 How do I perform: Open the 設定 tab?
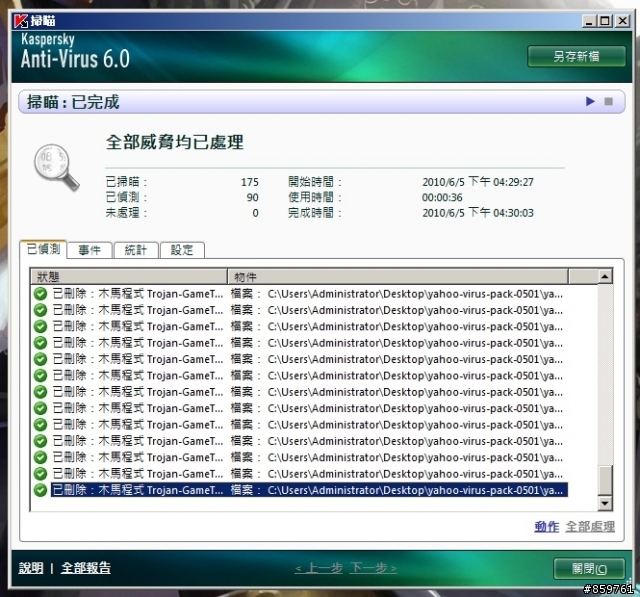(x=182, y=250)
